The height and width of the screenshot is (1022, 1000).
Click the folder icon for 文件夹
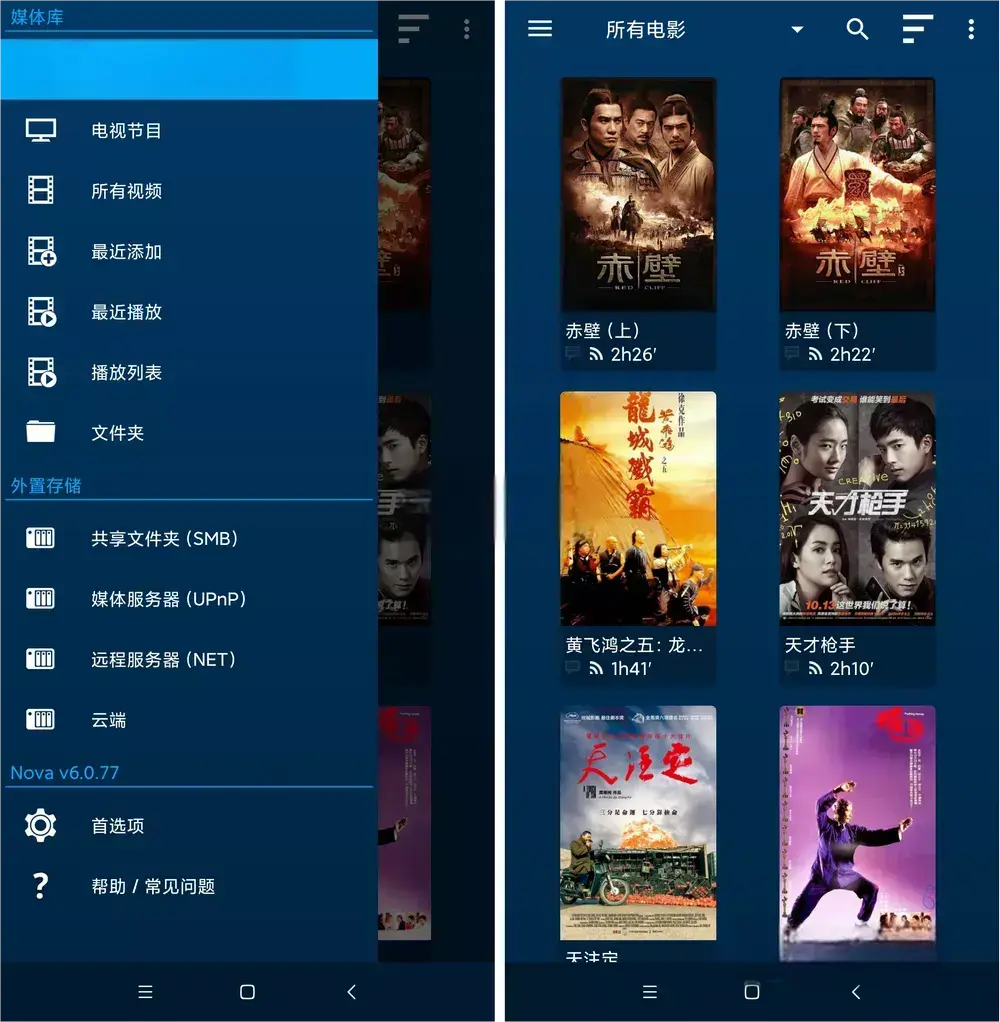(41, 432)
